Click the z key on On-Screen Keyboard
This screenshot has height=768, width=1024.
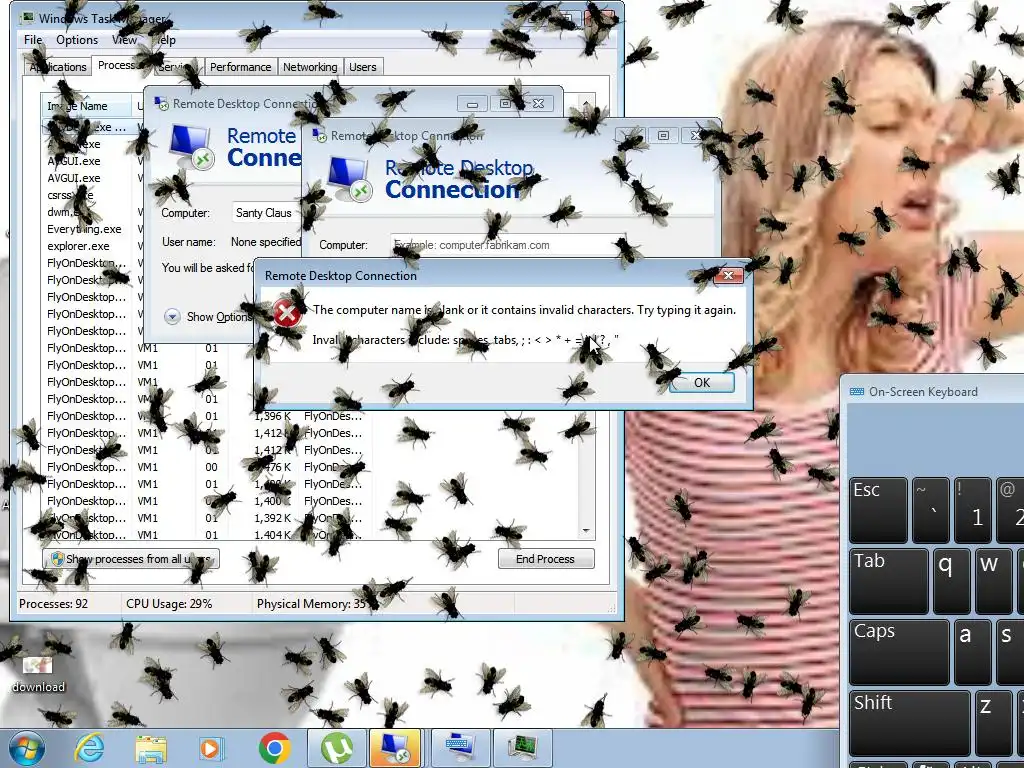click(x=993, y=723)
